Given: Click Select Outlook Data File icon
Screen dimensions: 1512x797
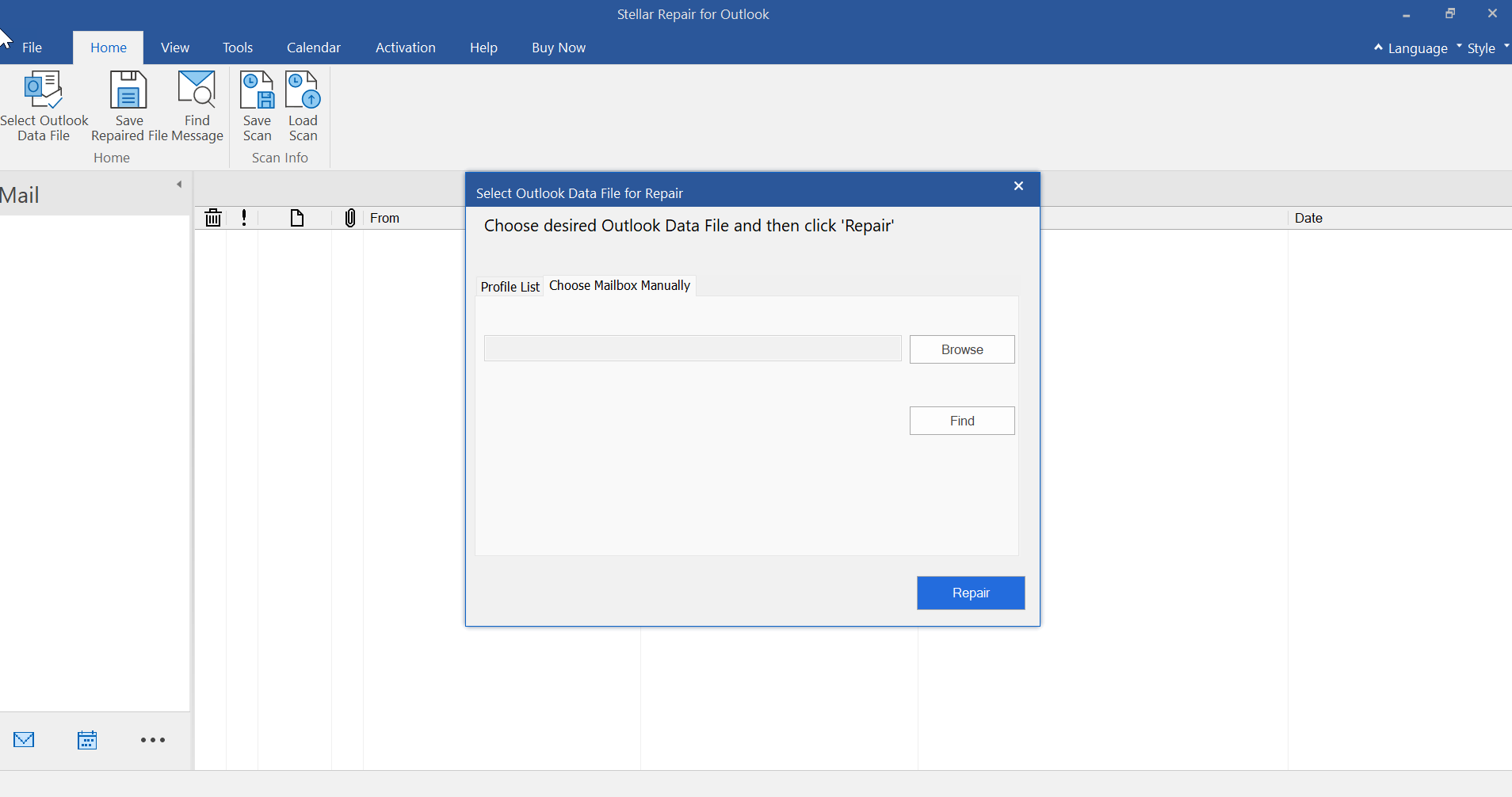Looking at the screenshot, I should coord(44,91).
